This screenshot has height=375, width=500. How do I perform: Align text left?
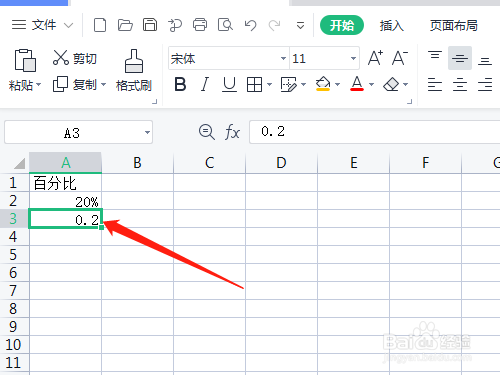[x=435, y=84]
